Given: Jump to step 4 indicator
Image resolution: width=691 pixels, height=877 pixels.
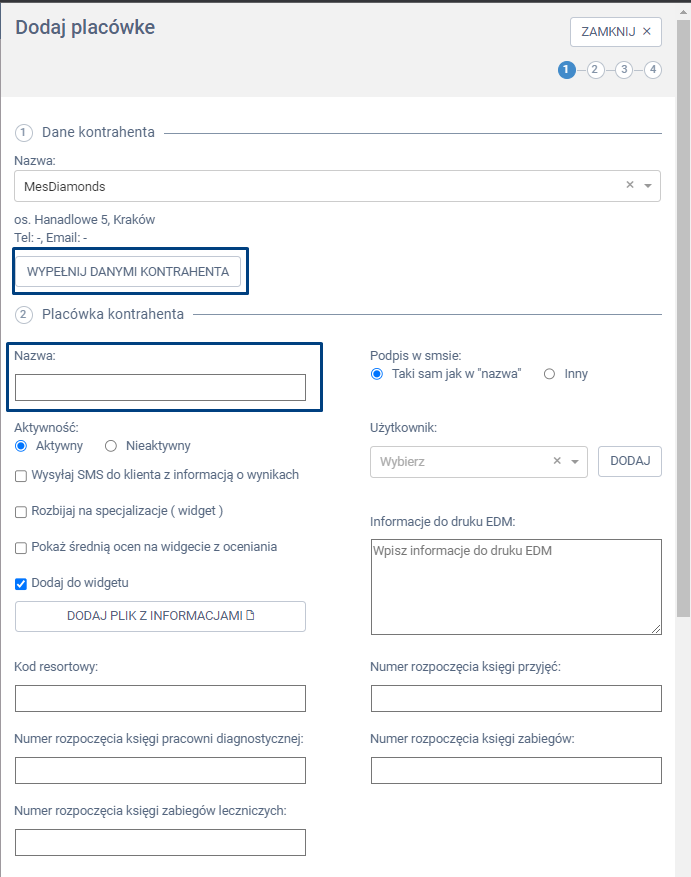Looking at the screenshot, I should [x=653, y=70].
